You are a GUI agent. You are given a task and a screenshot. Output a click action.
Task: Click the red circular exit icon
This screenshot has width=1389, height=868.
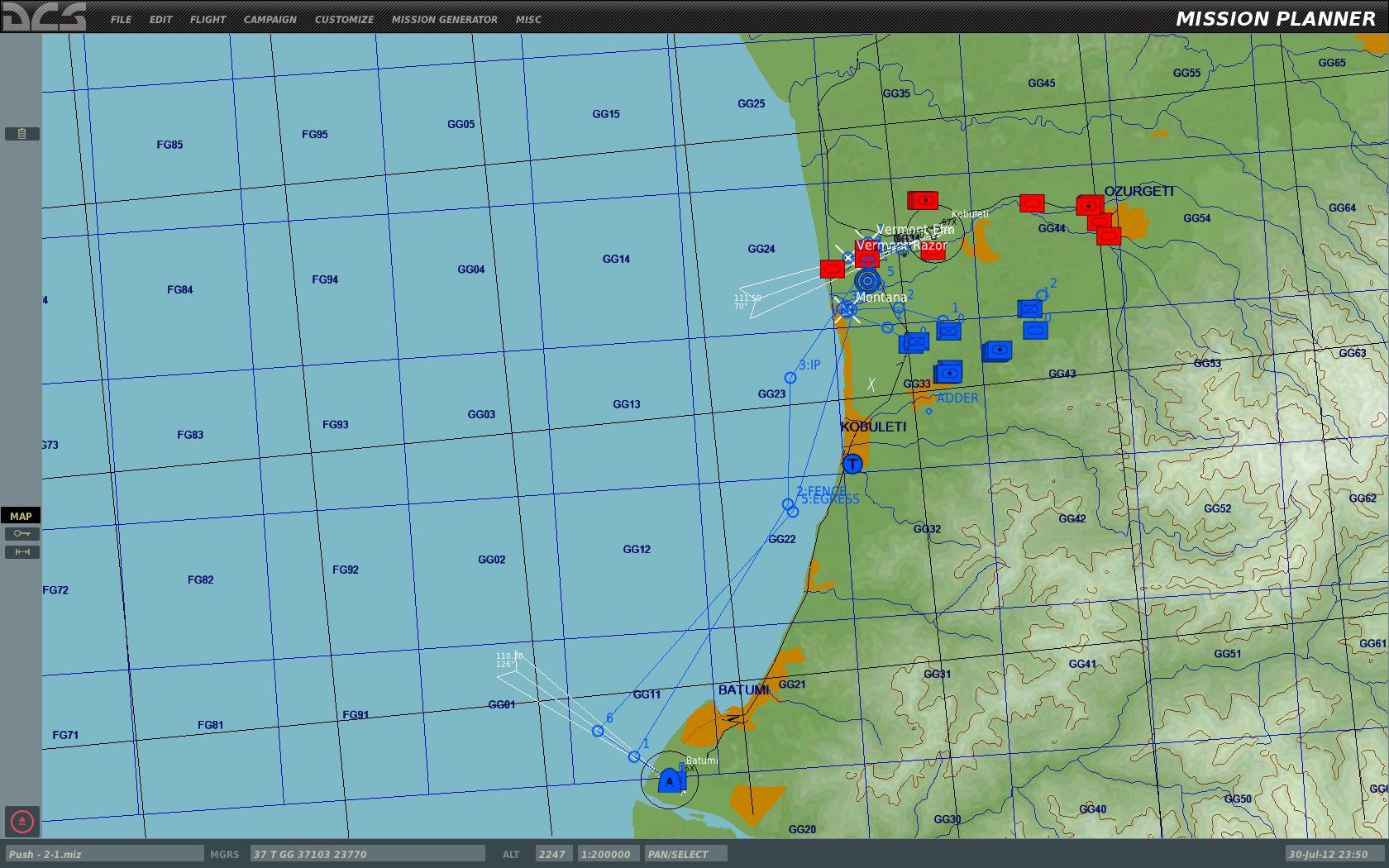(22, 821)
